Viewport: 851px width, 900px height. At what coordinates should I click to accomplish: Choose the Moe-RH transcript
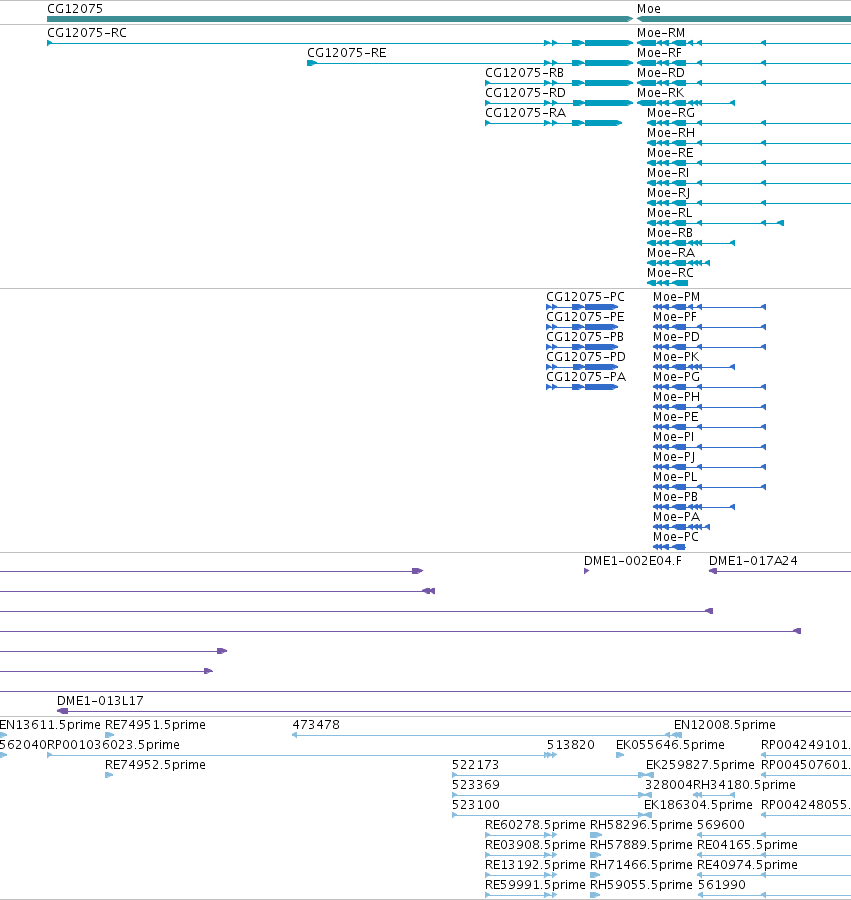[x=670, y=133]
